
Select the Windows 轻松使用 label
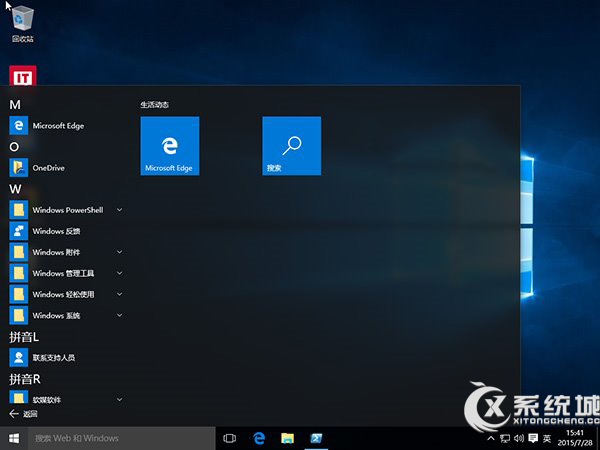point(63,294)
